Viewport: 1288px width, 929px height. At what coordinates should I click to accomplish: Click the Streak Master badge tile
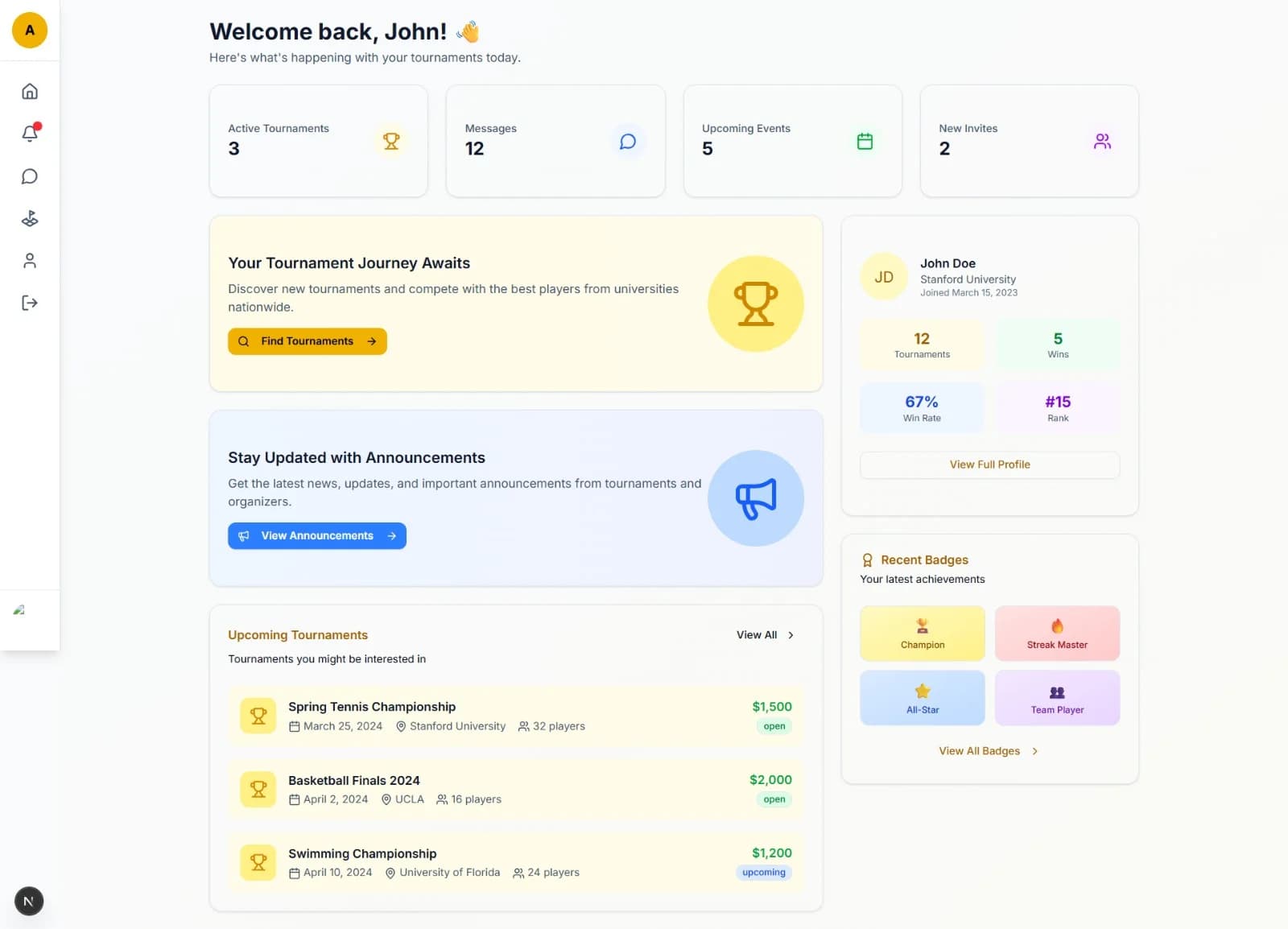pyautogui.click(x=1057, y=634)
